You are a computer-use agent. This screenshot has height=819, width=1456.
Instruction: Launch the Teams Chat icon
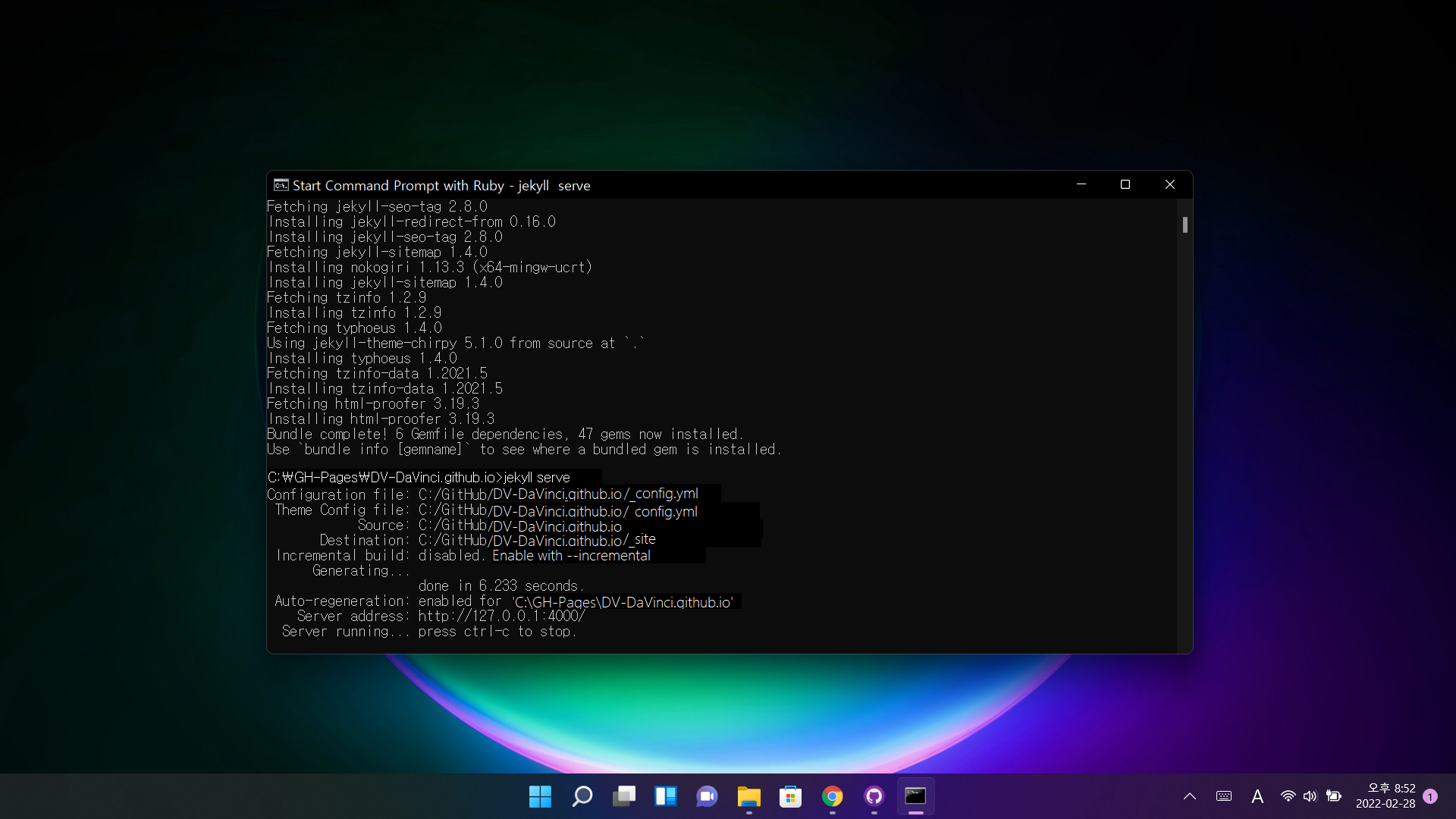(707, 796)
